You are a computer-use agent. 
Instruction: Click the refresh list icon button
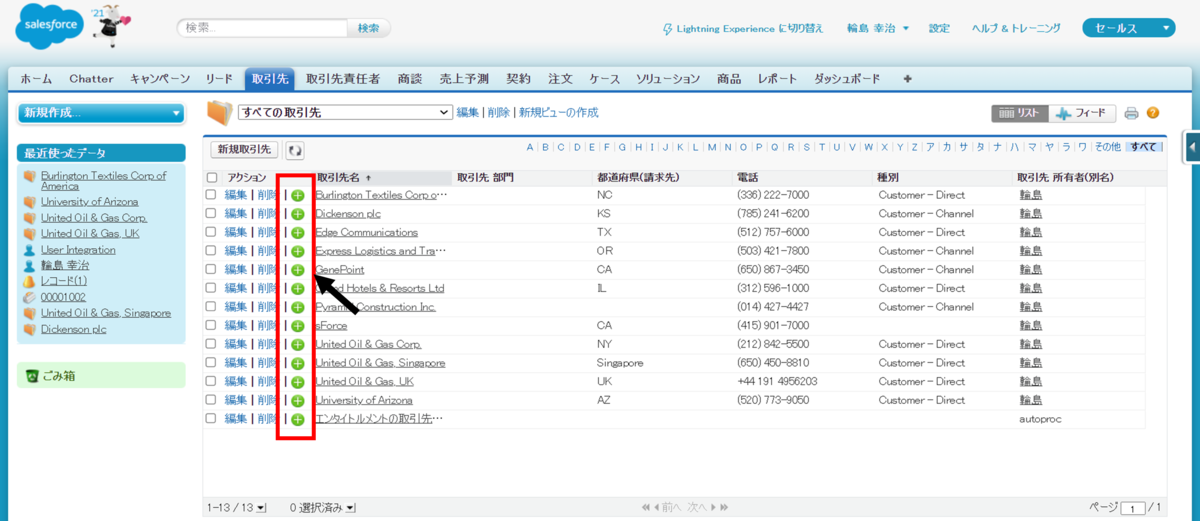point(295,150)
